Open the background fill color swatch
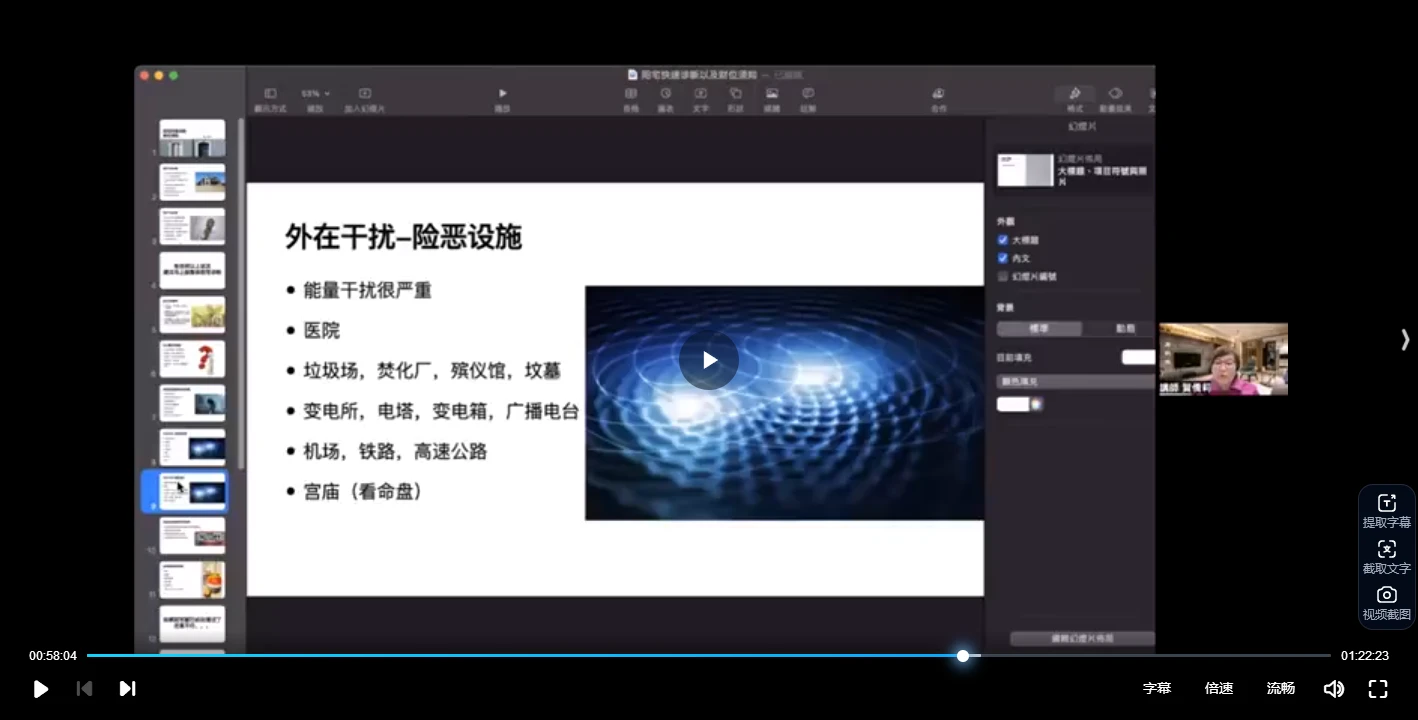 coord(1013,403)
